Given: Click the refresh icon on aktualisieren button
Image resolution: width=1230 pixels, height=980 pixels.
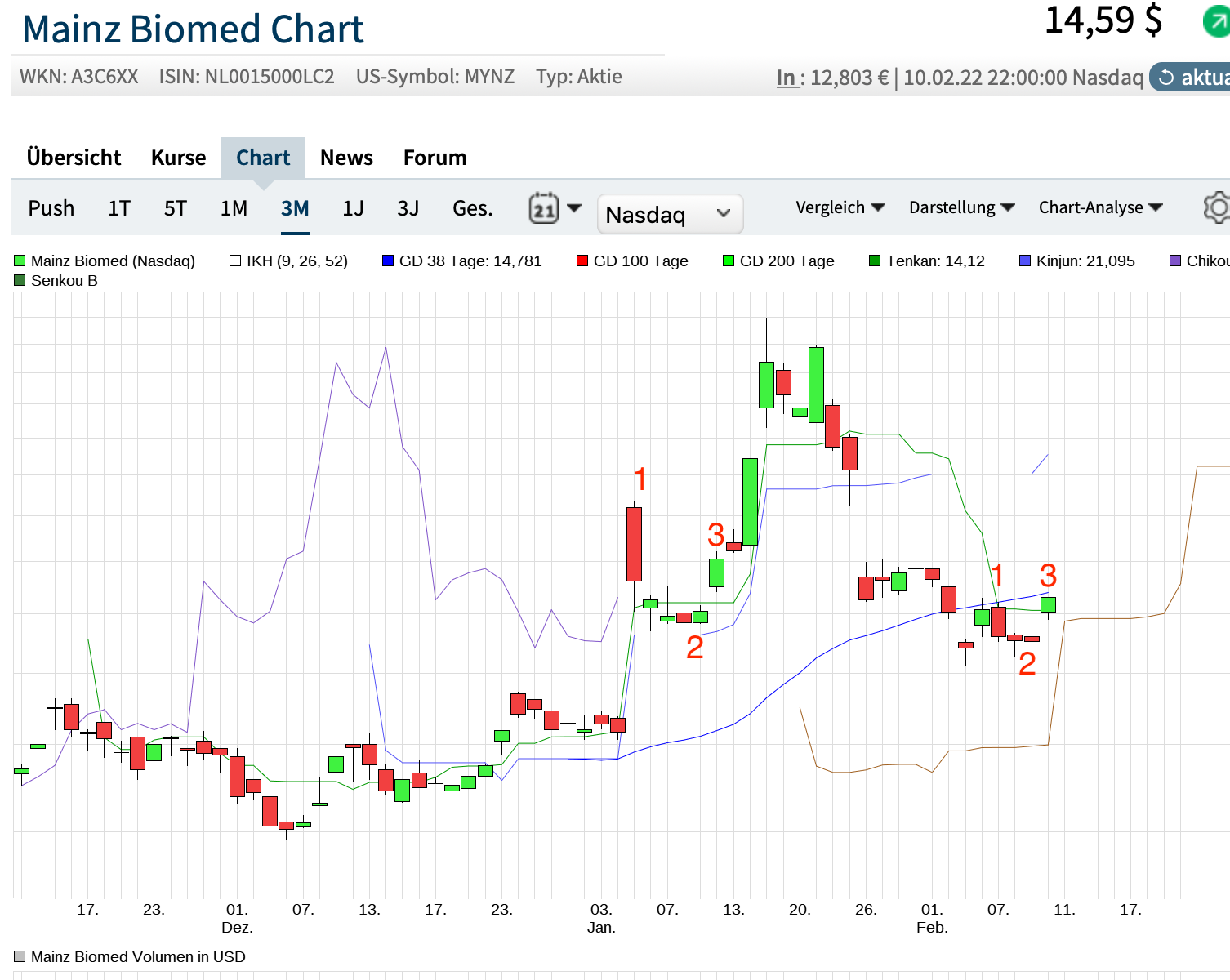Looking at the screenshot, I should [x=1166, y=78].
